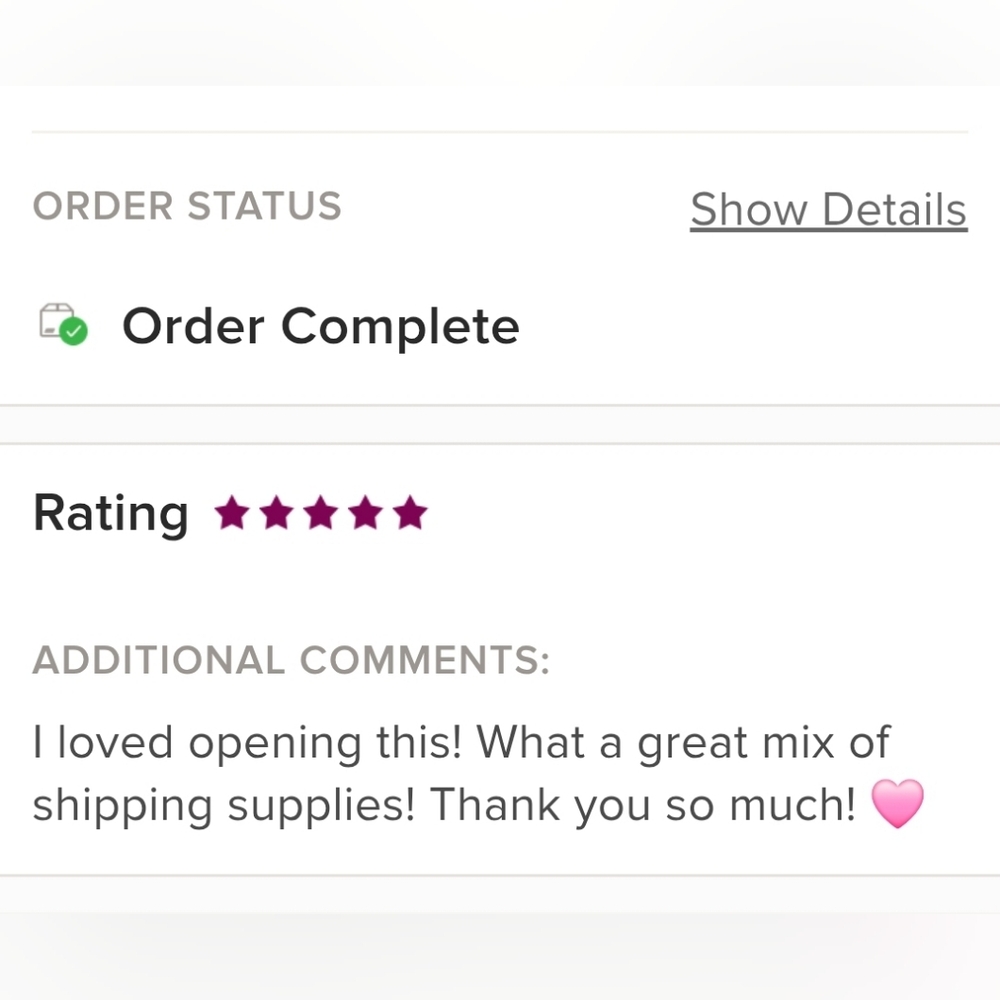Click the phrase "What a great mix of"

coord(682,743)
